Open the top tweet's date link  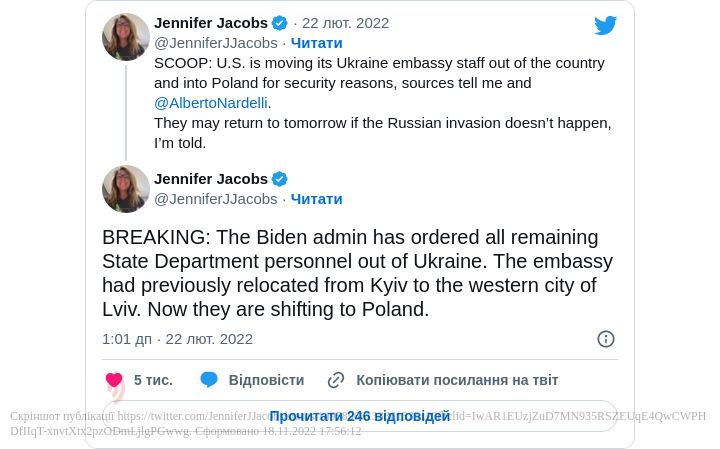coord(345,23)
